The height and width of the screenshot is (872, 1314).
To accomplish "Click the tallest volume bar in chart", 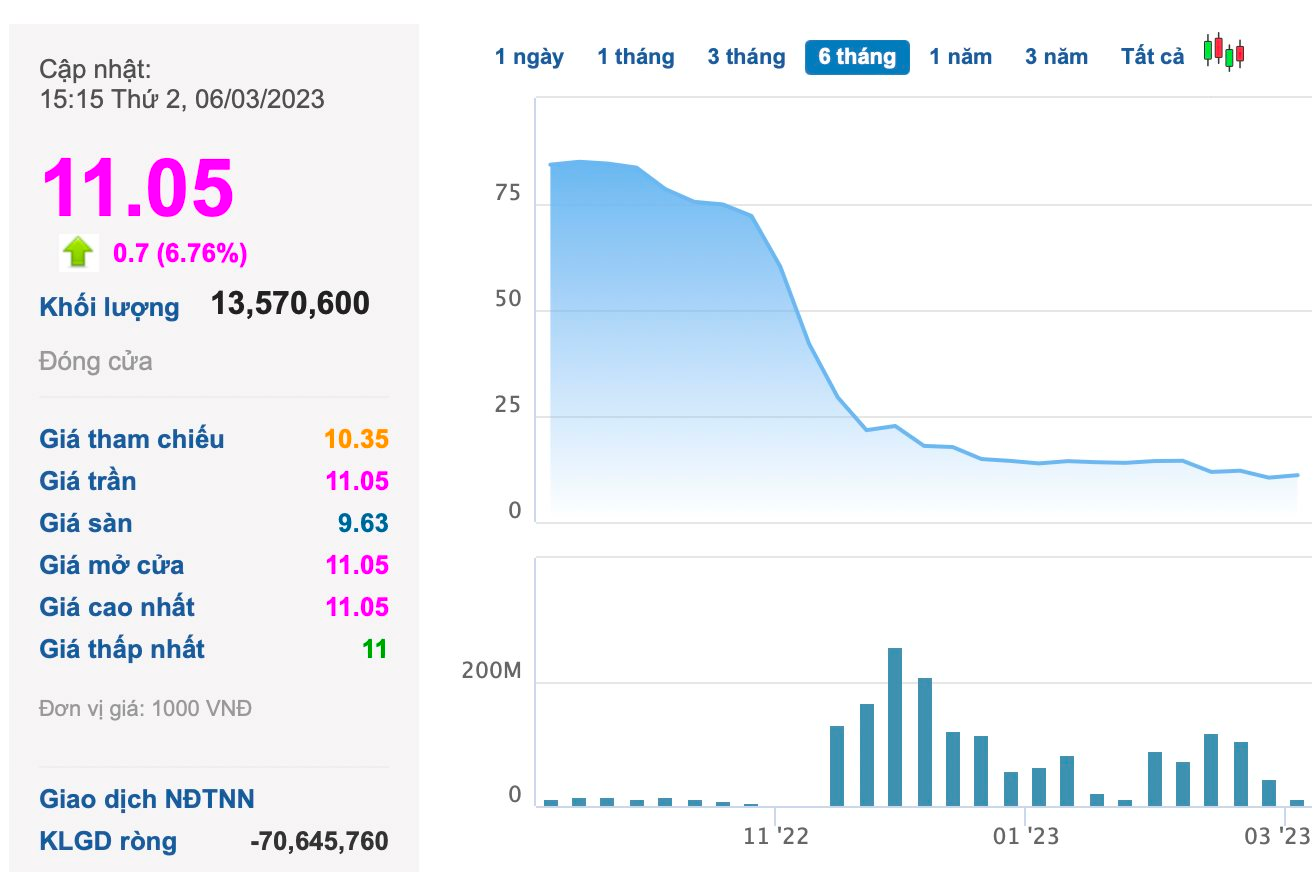I will [895, 726].
